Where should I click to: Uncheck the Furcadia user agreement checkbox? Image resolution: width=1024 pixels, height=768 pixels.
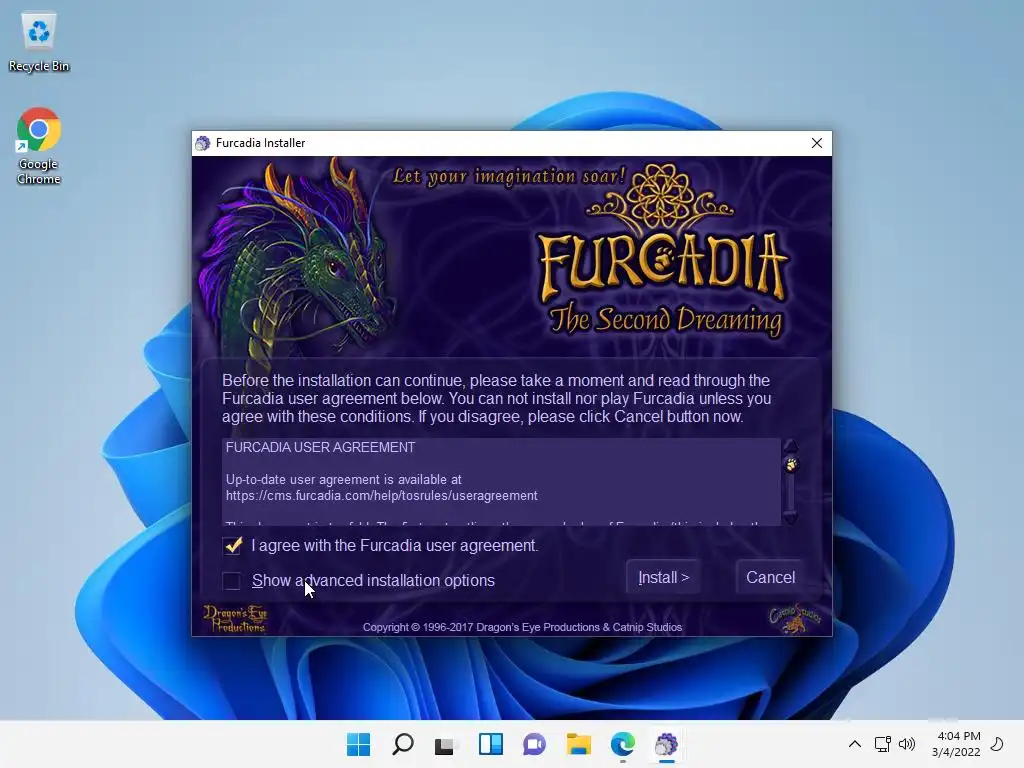click(x=232, y=546)
